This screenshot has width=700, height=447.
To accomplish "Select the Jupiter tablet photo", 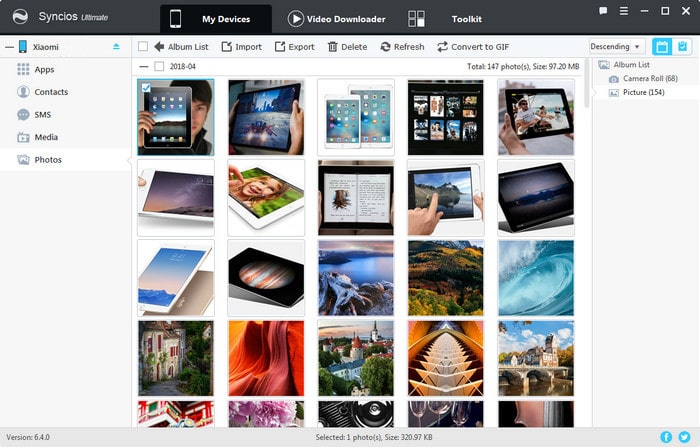I will pyautogui.click(x=266, y=278).
